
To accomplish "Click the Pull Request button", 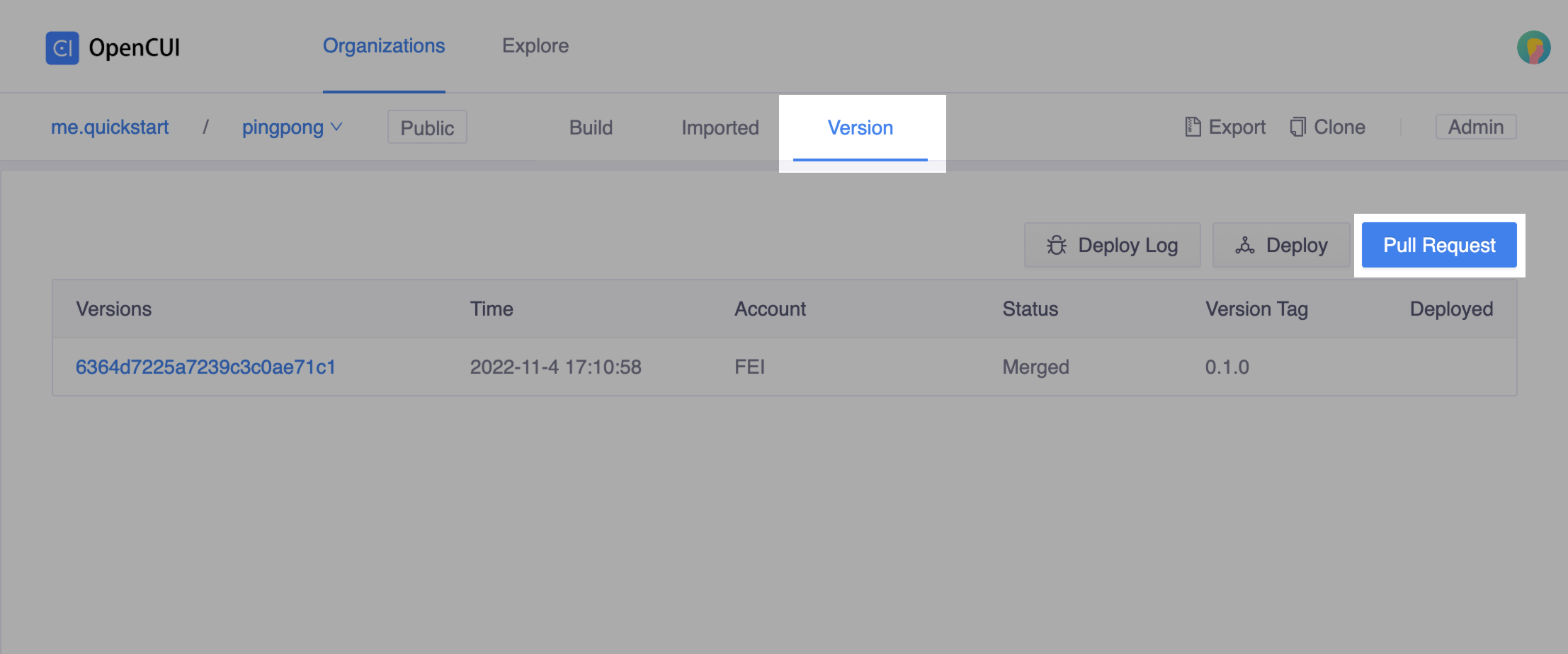I will (1439, 245).
